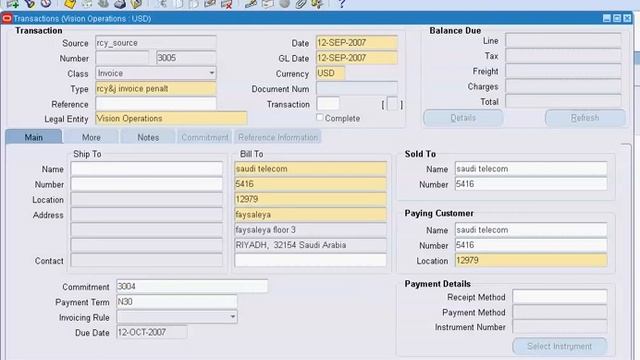The width and height of the screenshot is (640, 360).
Task: Click the New record toolbar icon
Action: (x=12, y=4)
